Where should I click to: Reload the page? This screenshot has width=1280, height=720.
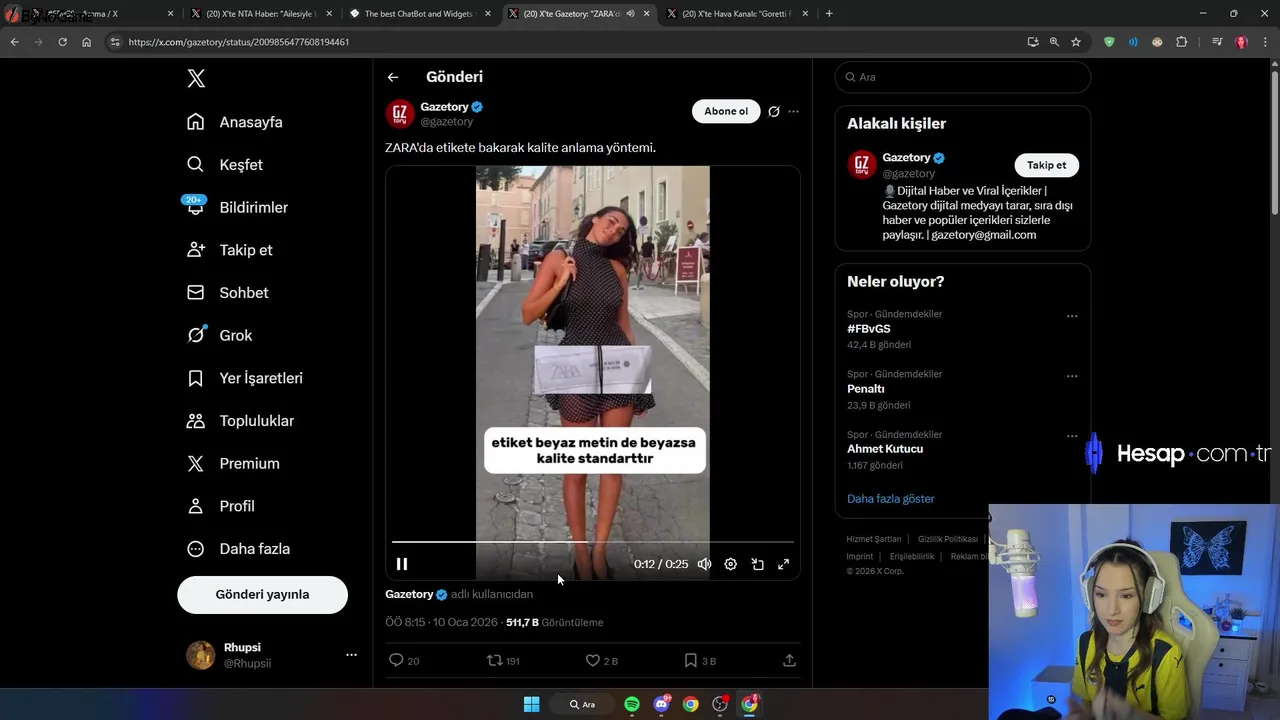click(62, 42)
